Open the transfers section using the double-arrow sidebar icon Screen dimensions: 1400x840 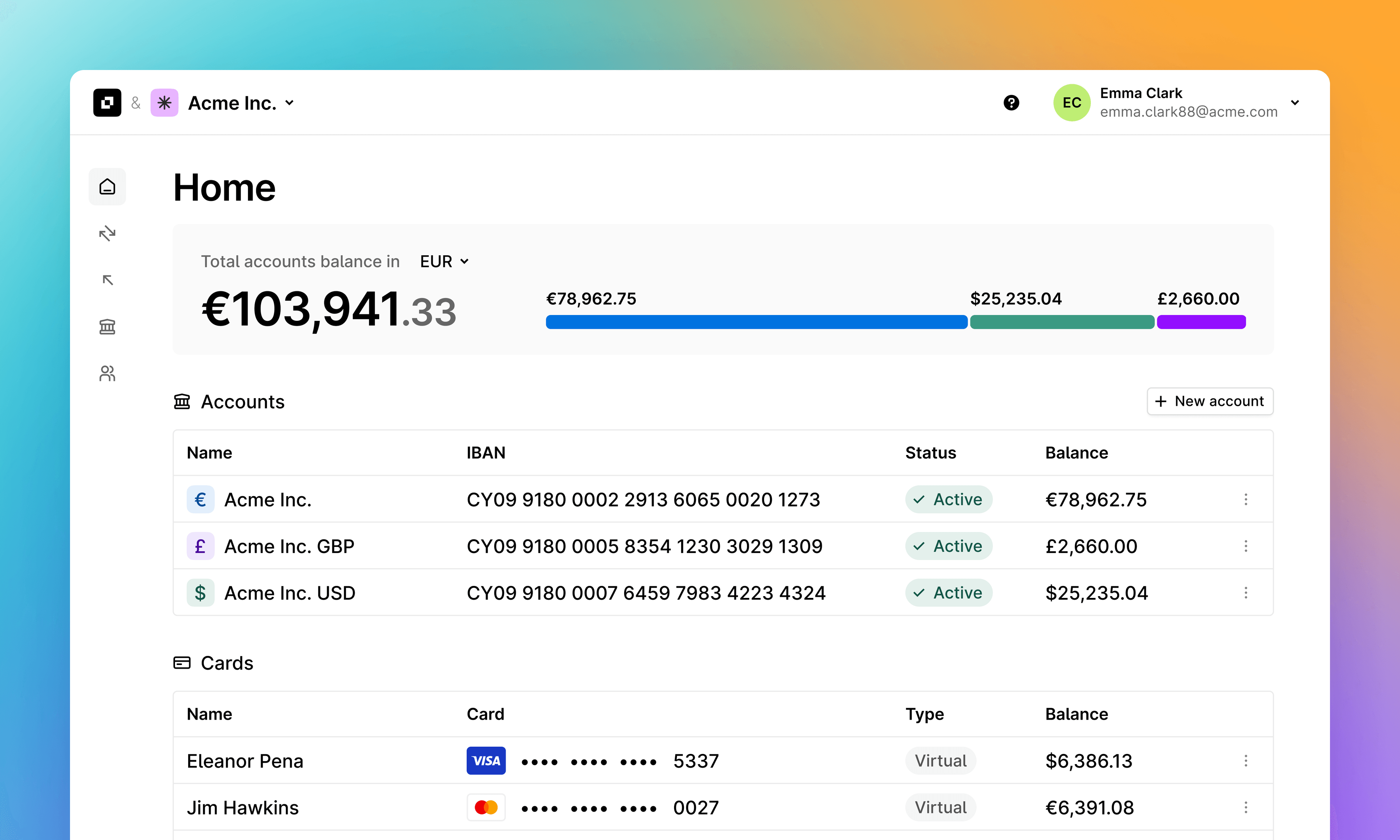pos(107,233)
